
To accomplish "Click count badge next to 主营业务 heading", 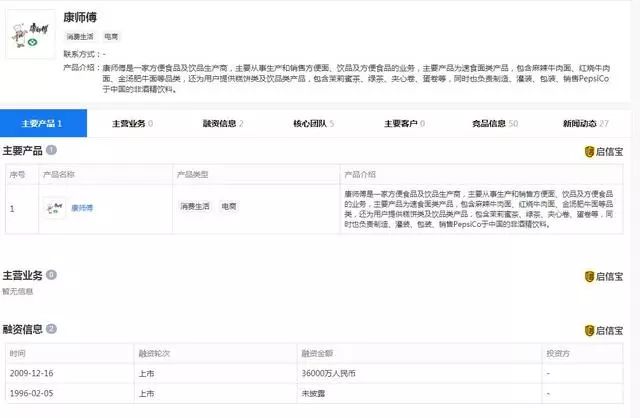I will click(51, 275).
